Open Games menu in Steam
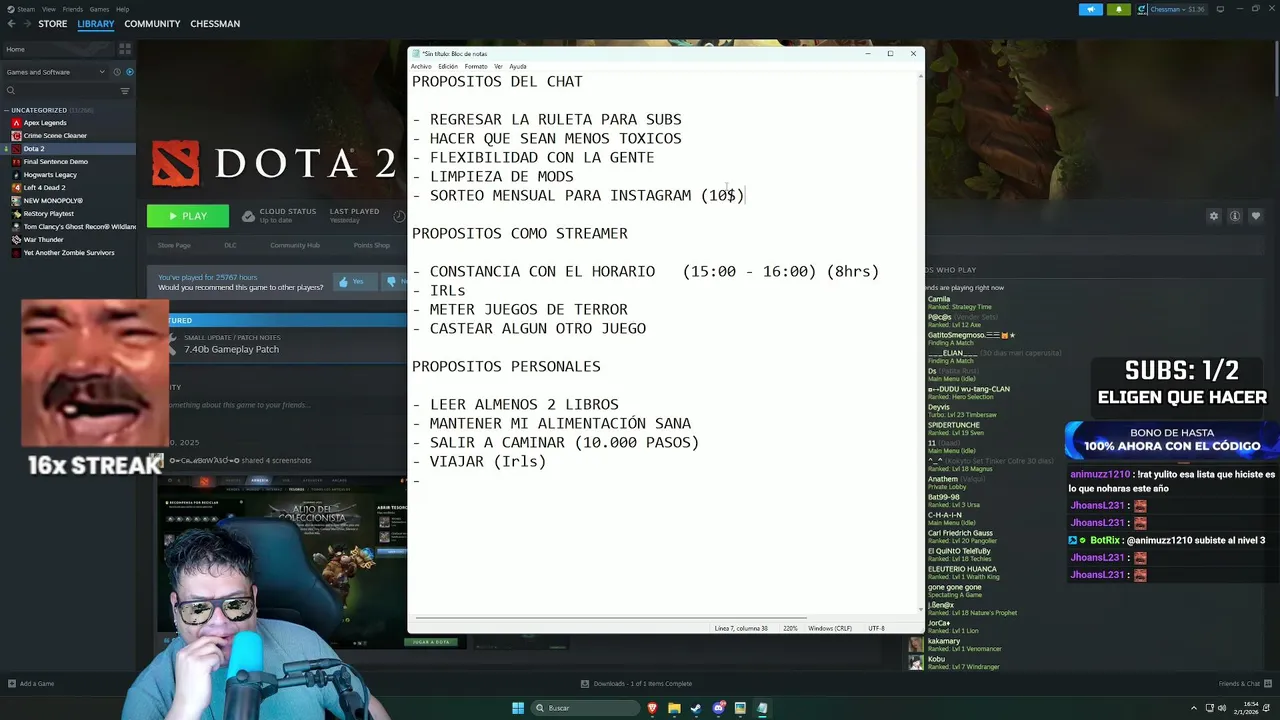The image size is (1280, 720). (x=99, y=9)
